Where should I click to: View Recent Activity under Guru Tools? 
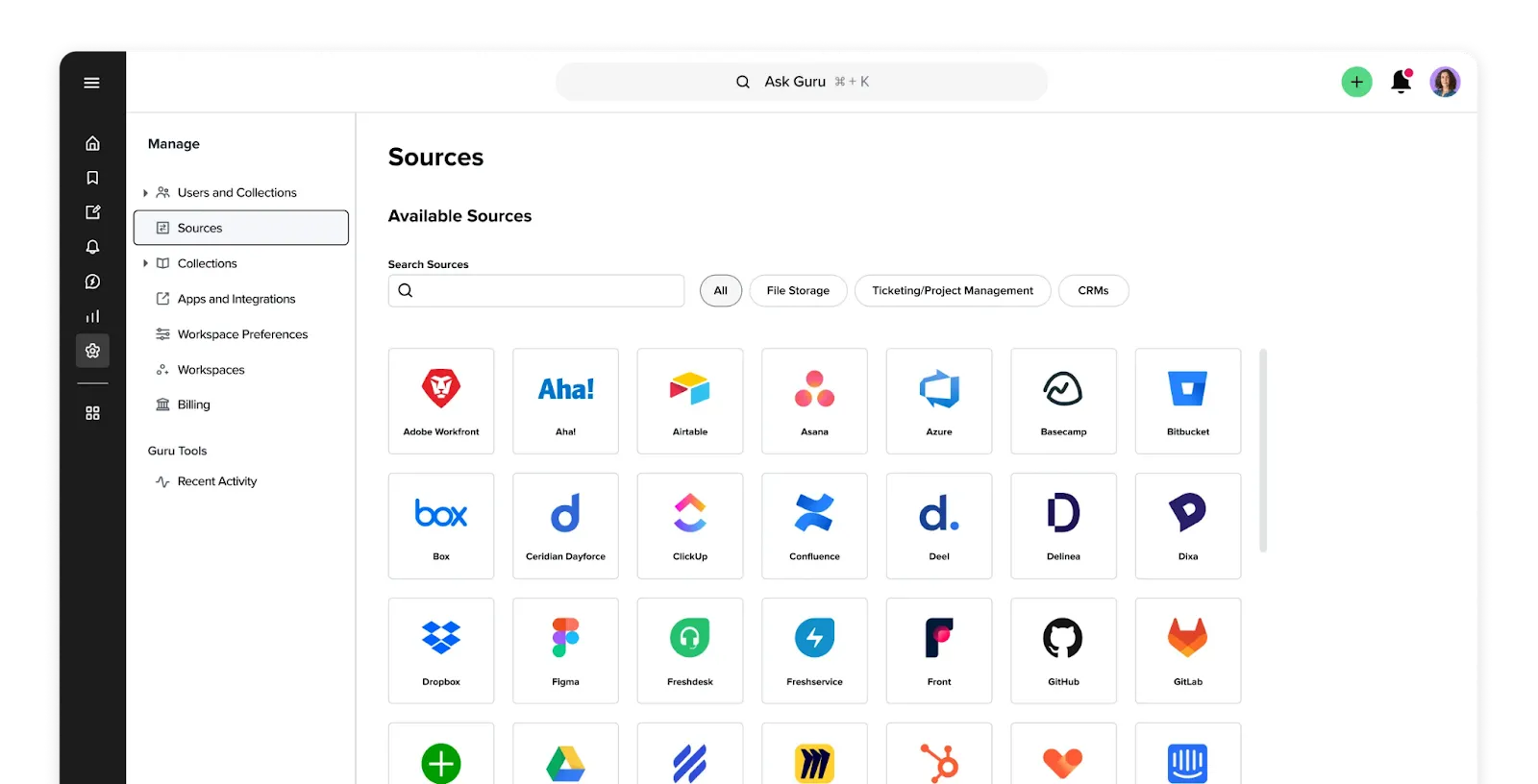[216, 481]
